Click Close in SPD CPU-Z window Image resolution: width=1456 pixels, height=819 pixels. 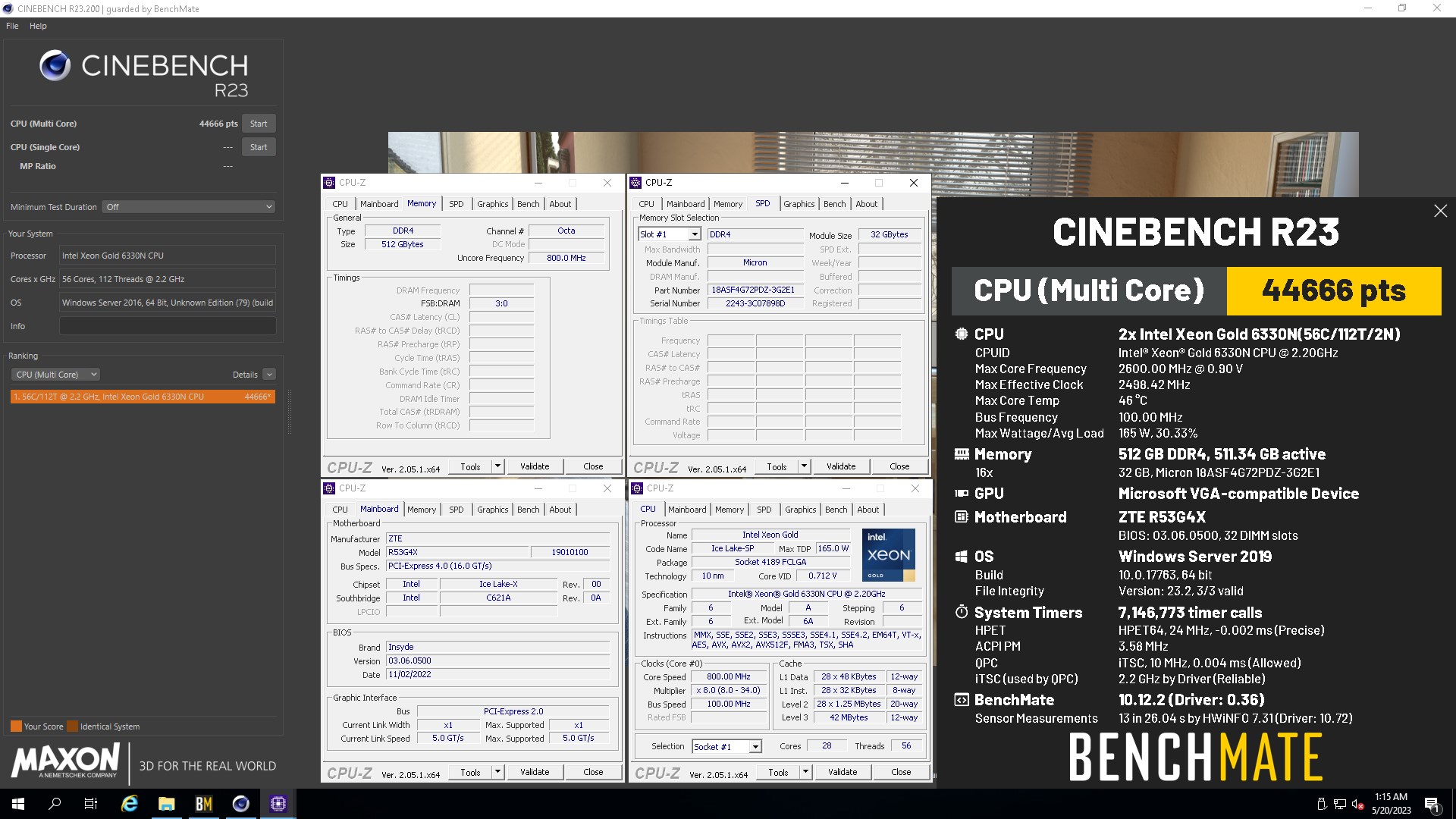click(899, 466)
